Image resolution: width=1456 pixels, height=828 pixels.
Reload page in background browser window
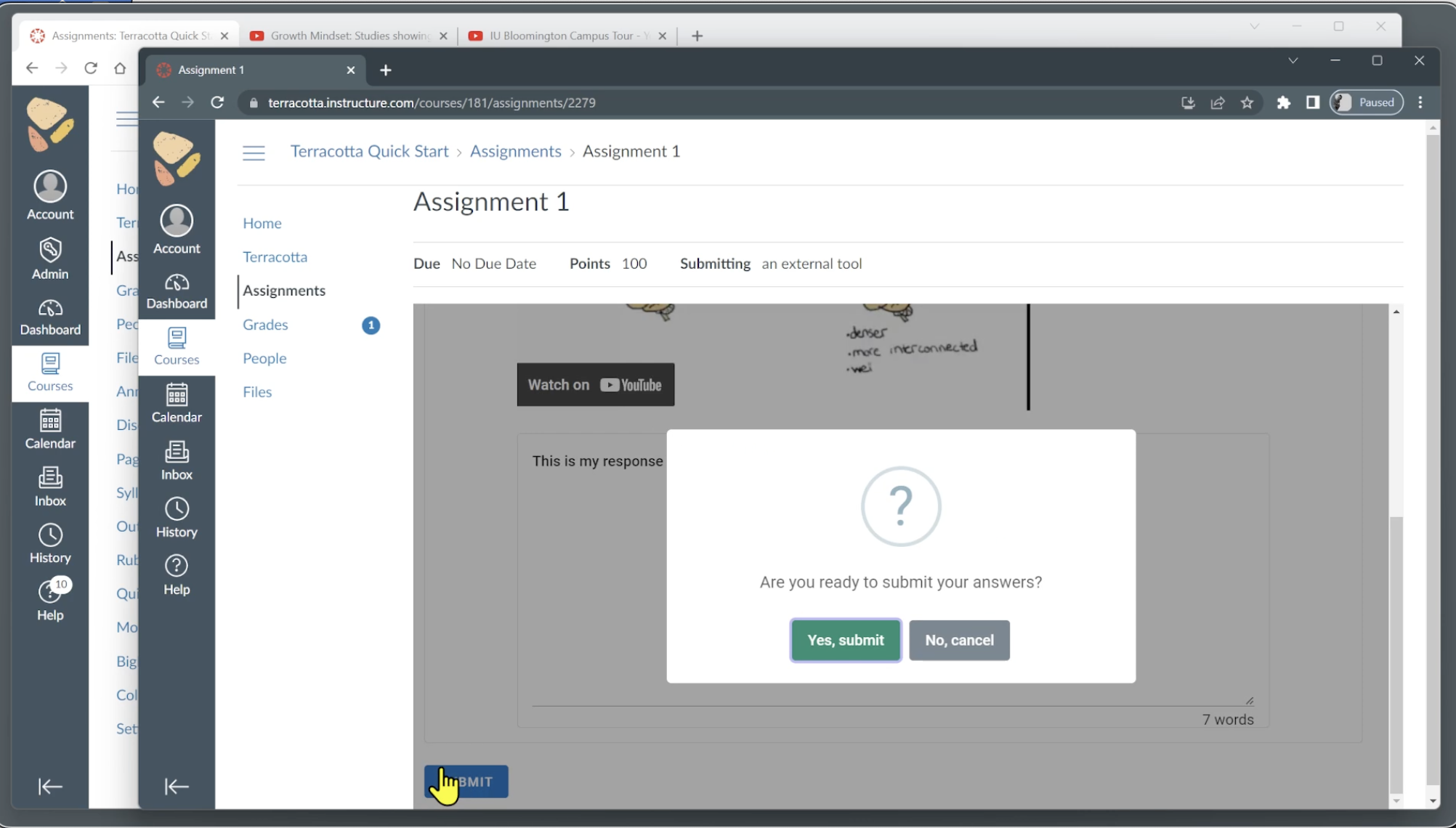tap(91, 68)
